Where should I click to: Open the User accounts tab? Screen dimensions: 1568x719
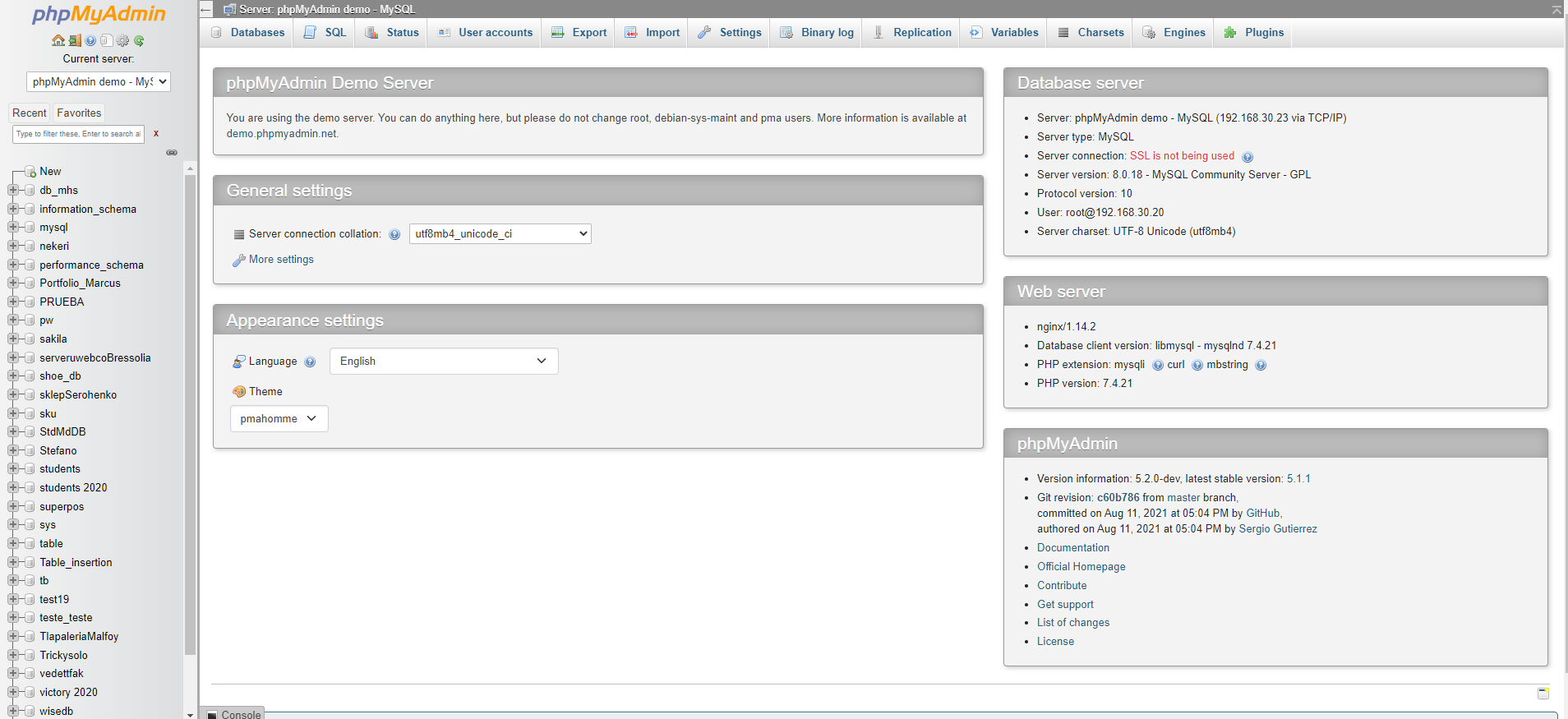pos(486,33)
